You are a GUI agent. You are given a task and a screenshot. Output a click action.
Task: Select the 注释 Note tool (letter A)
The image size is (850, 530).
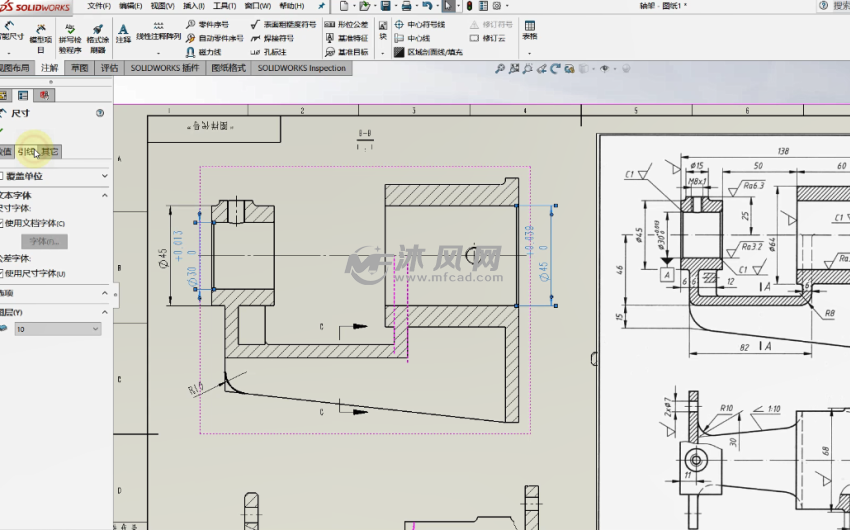click(123, 34)
